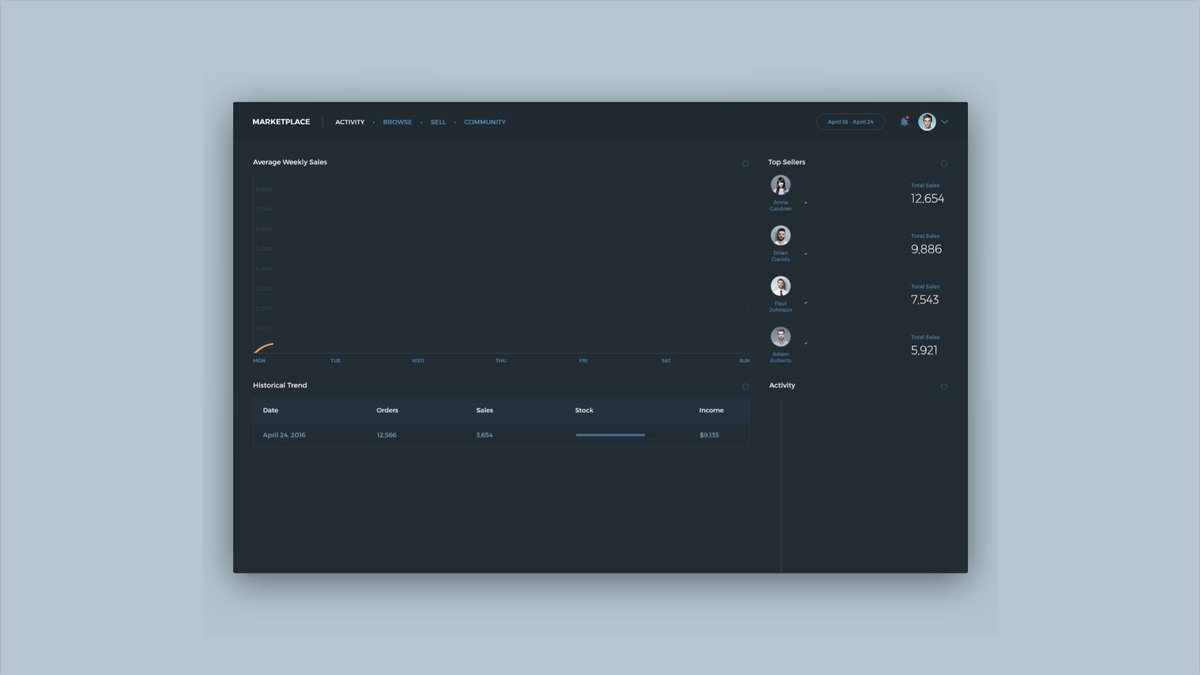This screenshot has height=675, width=1200.
Task: Open the notifications bell icon
Action: point(904,121)
